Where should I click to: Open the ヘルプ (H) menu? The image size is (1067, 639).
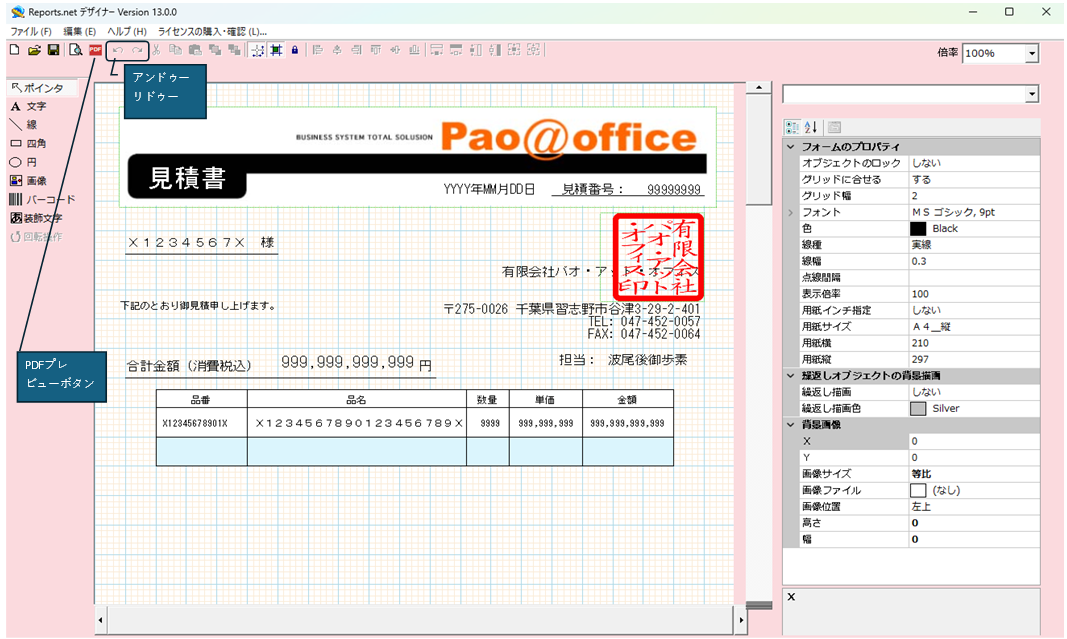(x=126, y=32)
